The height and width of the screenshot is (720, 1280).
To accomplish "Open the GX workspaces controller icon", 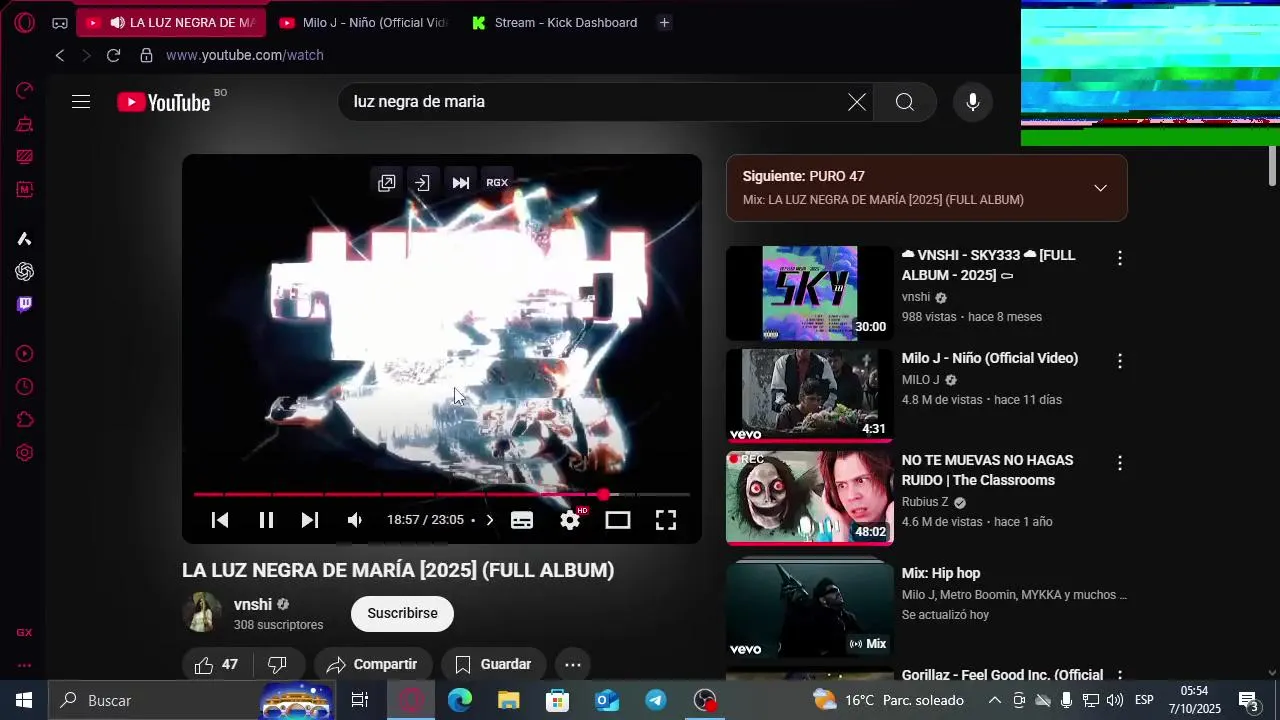I will 60,22.
